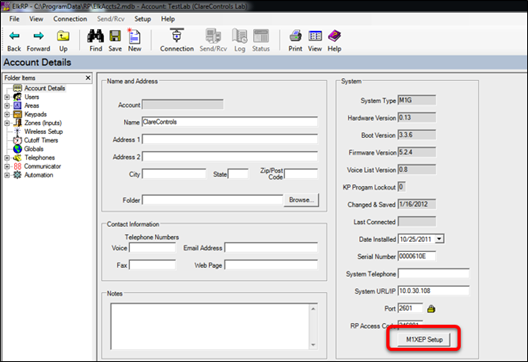Click the Address 2 input field
This screenshot has height=362, width=528.
tap(230, 157)
